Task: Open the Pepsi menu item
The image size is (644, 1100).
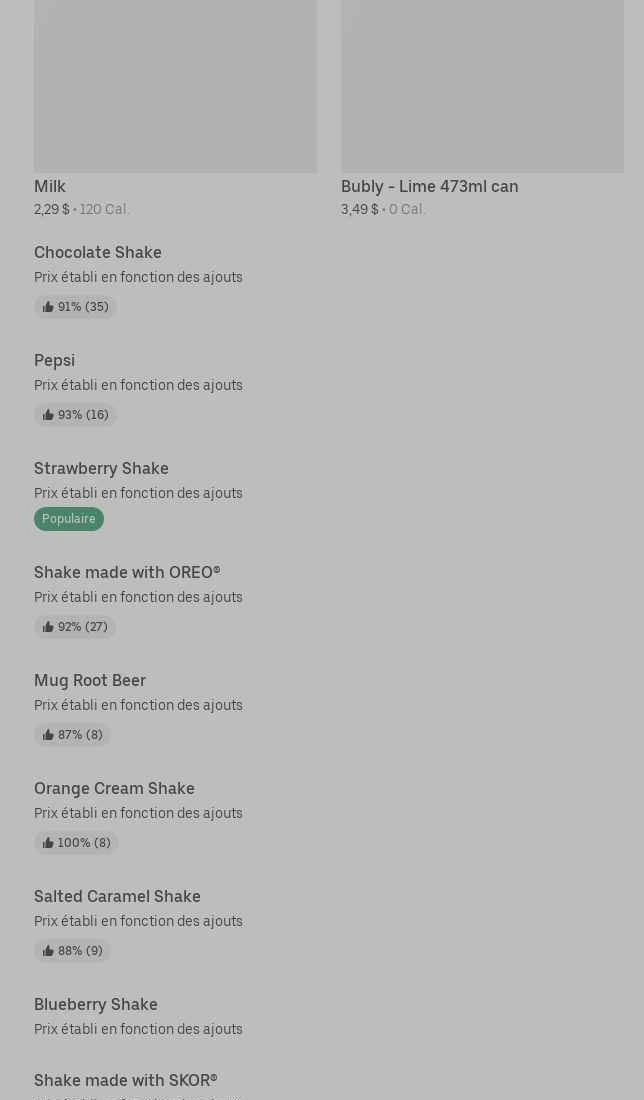Action: [x=54, y=360]
